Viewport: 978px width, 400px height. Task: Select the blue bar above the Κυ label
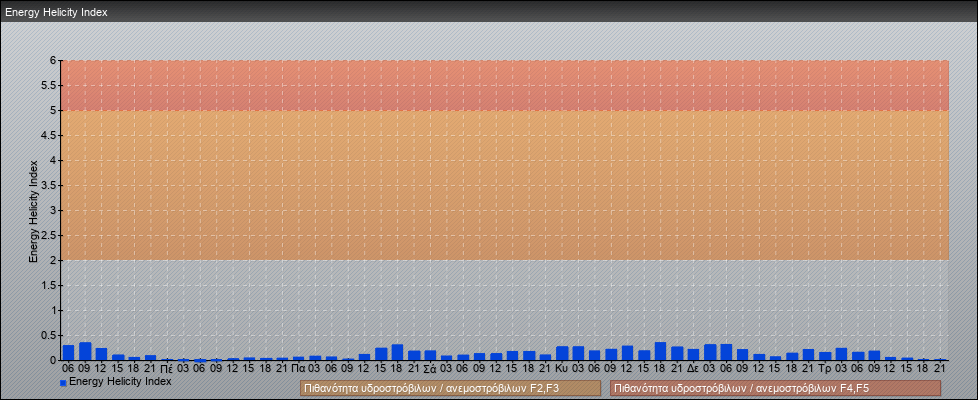click(x=562, y=353)
